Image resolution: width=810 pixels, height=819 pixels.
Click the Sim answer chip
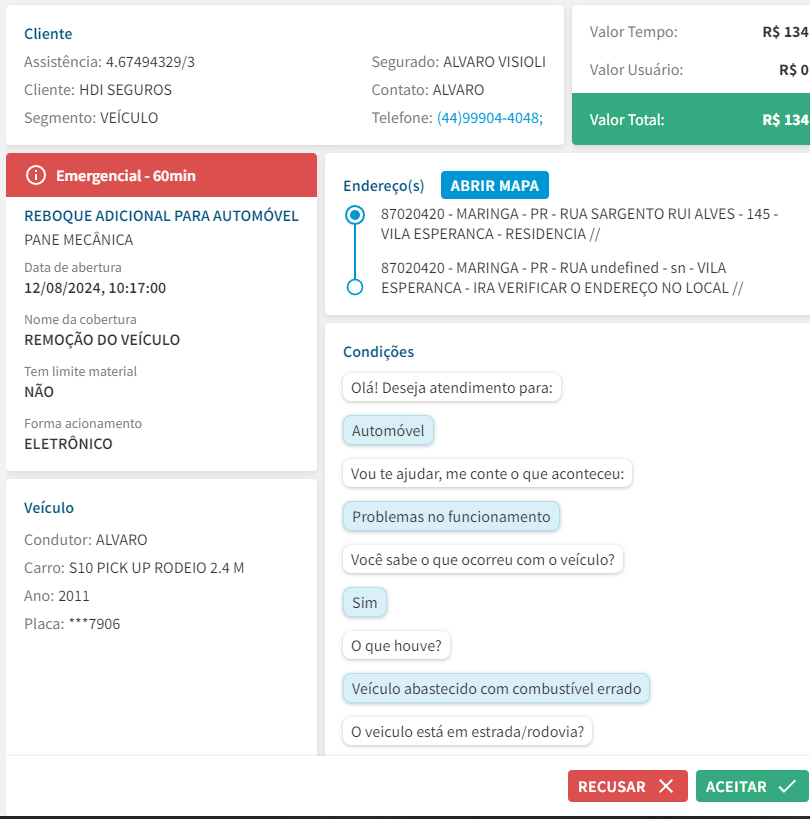click(365, 603)
